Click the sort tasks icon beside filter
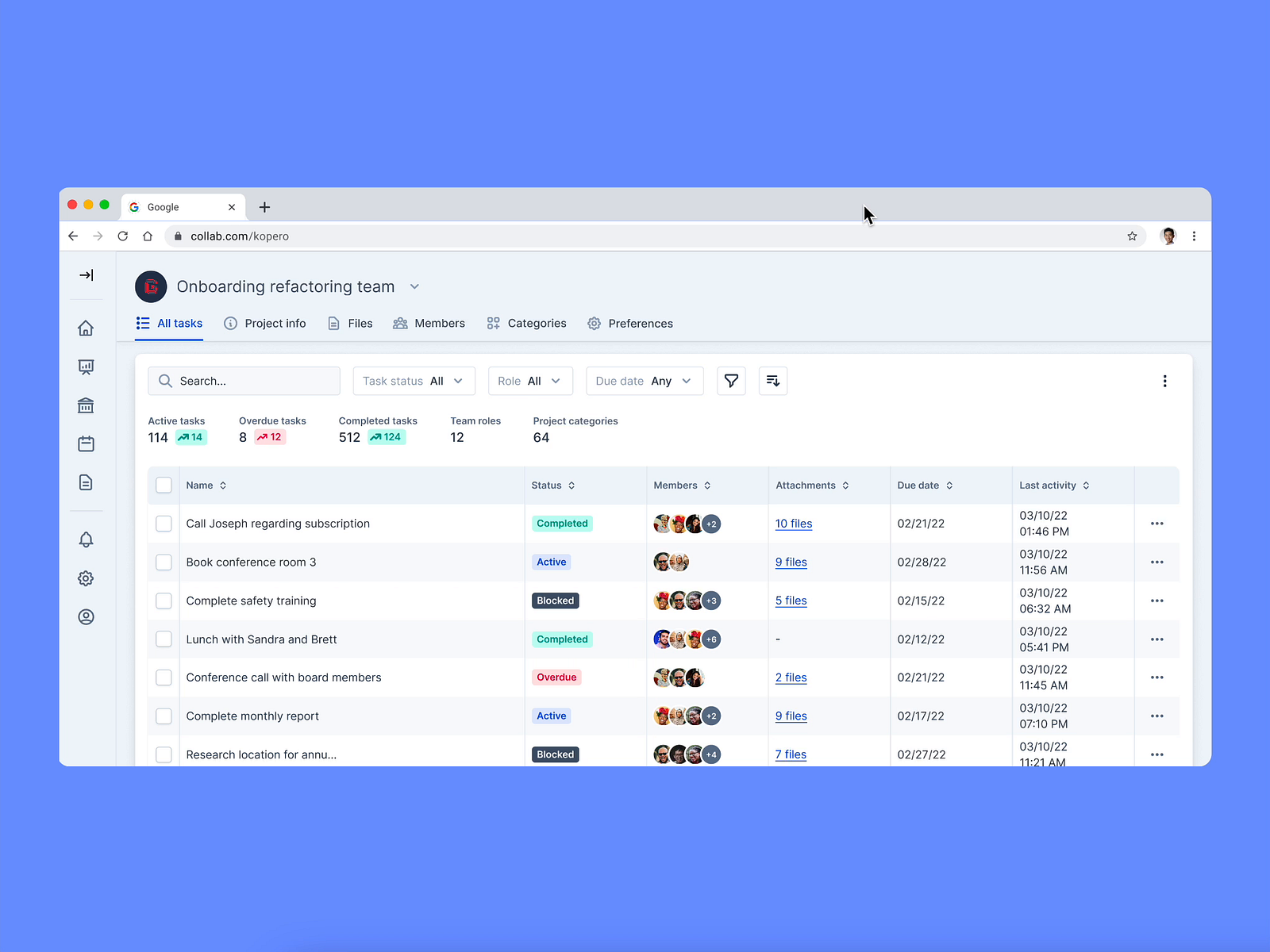The width and height of the screenshot is (1270, 952). [772, 381]
